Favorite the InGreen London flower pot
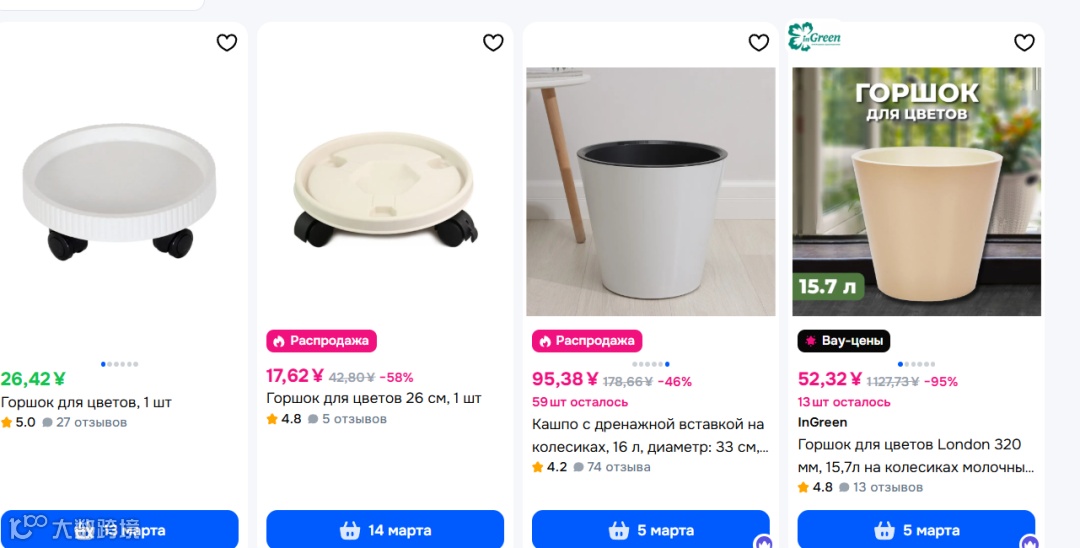The image size is (1080, 548). click(1024, 43)
